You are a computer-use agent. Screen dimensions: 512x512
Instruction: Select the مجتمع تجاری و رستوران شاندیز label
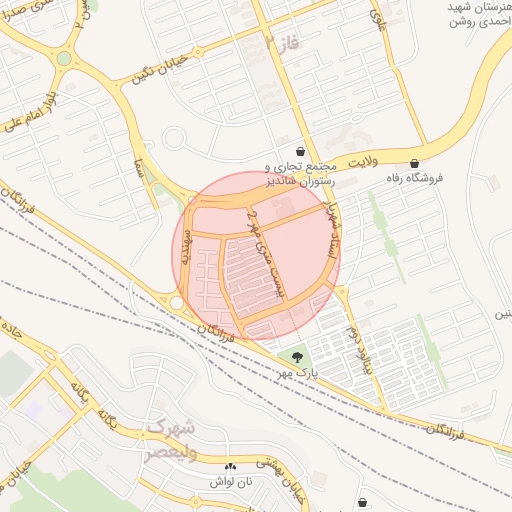click(x=301, y=175)
